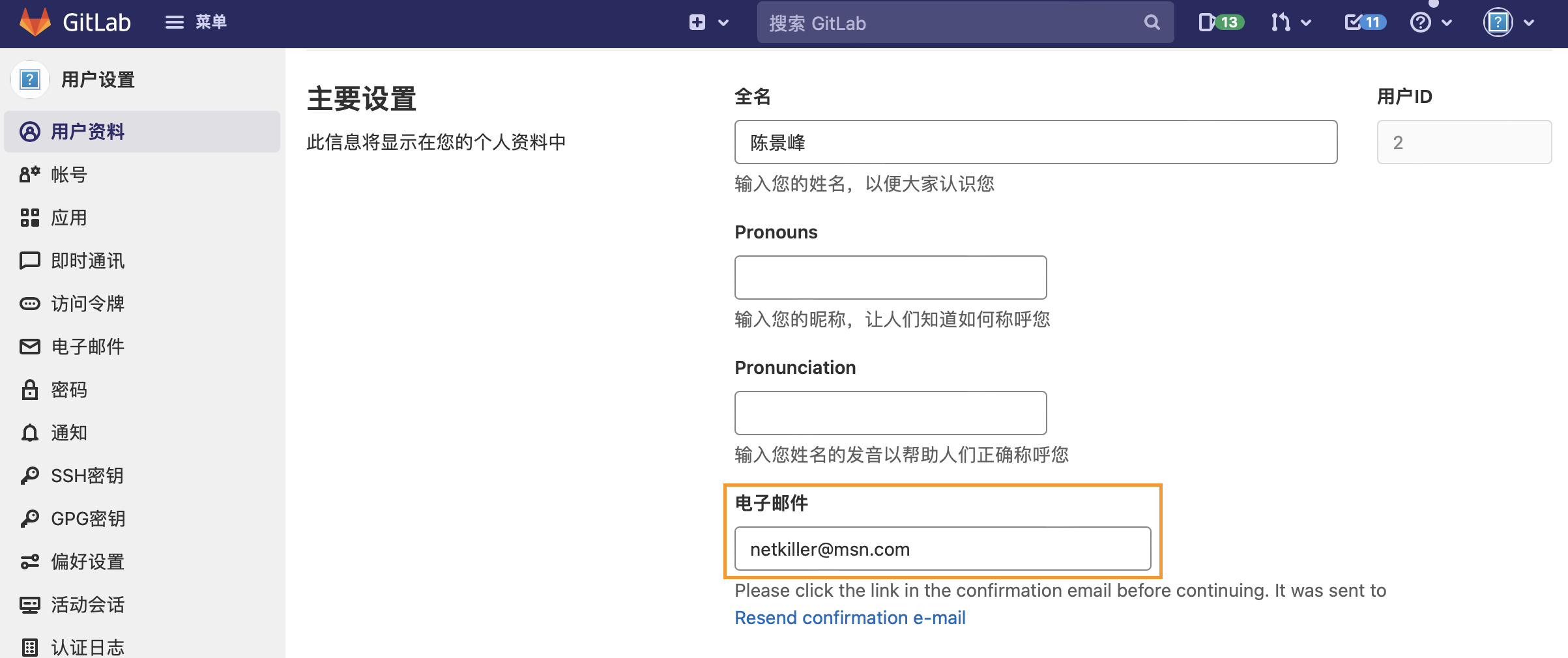Open SSH密钥 key icon in sidebar
The width and height of the screenshot is (1568, 658).
29,476
